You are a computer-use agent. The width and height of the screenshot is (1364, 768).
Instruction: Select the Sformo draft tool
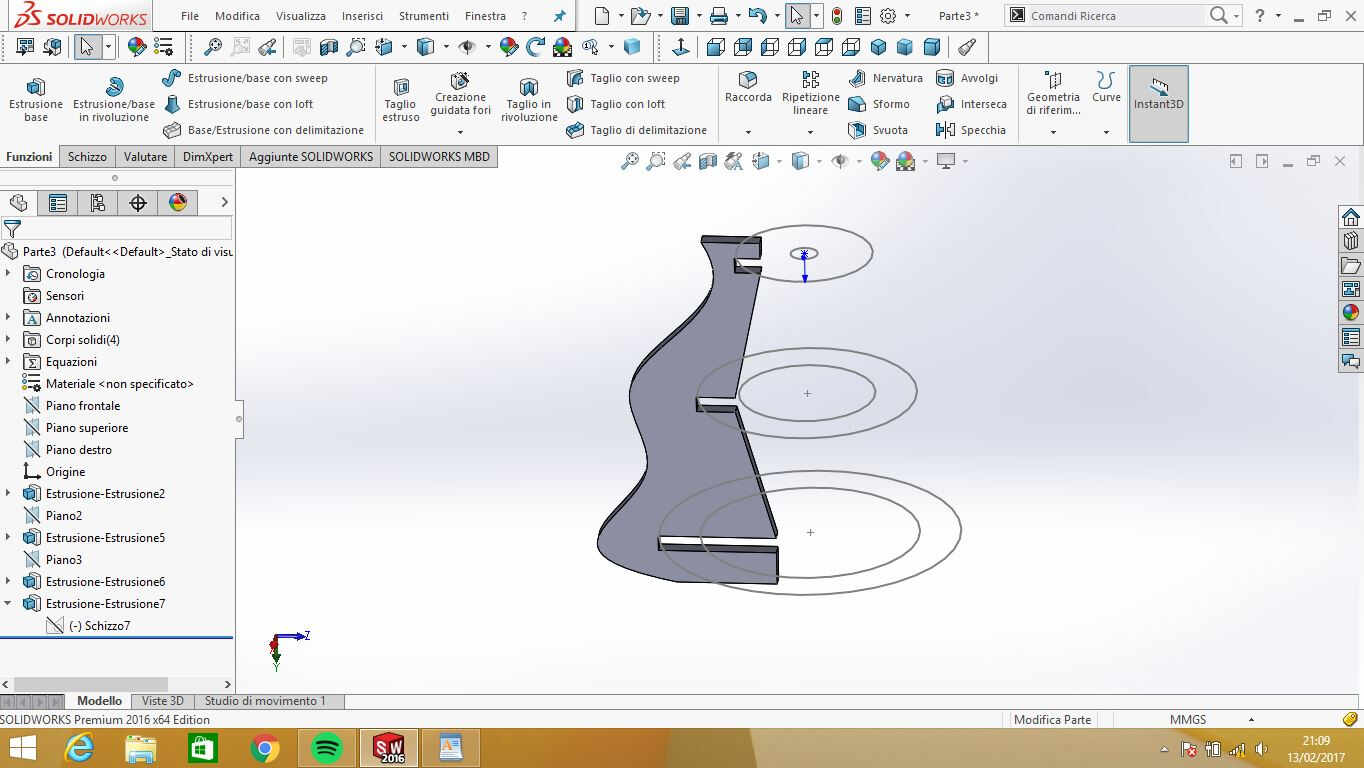(x=879, y=104)
